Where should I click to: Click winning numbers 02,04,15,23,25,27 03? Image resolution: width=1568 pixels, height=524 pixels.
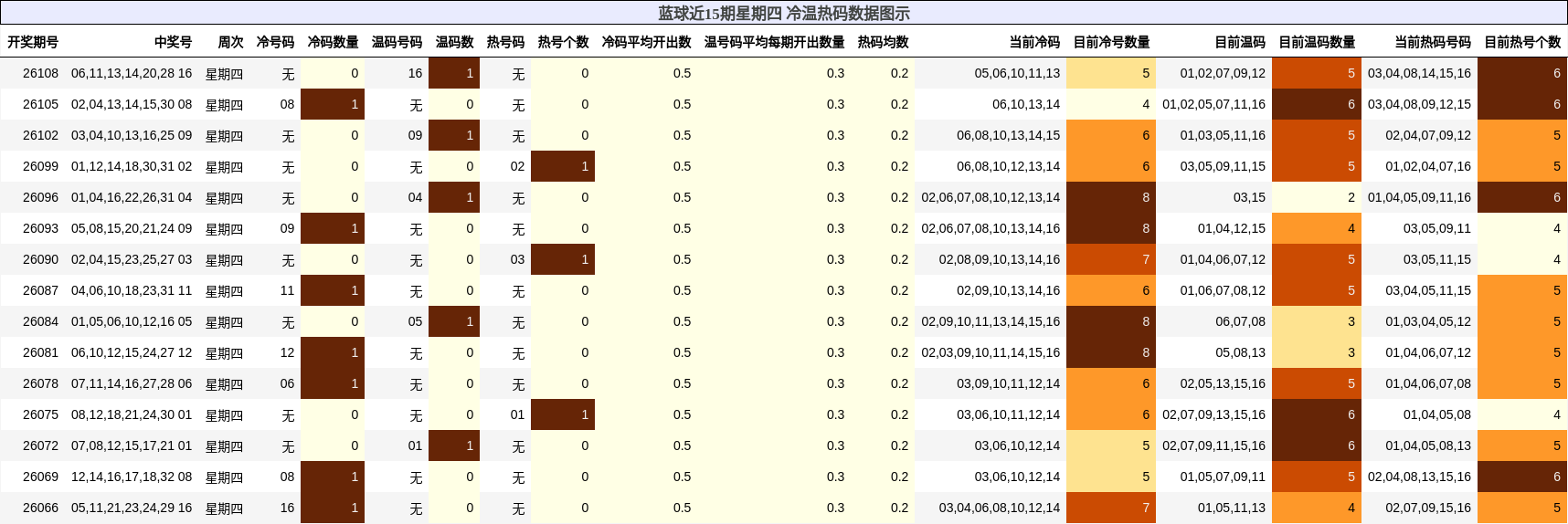tap(132, 259)
